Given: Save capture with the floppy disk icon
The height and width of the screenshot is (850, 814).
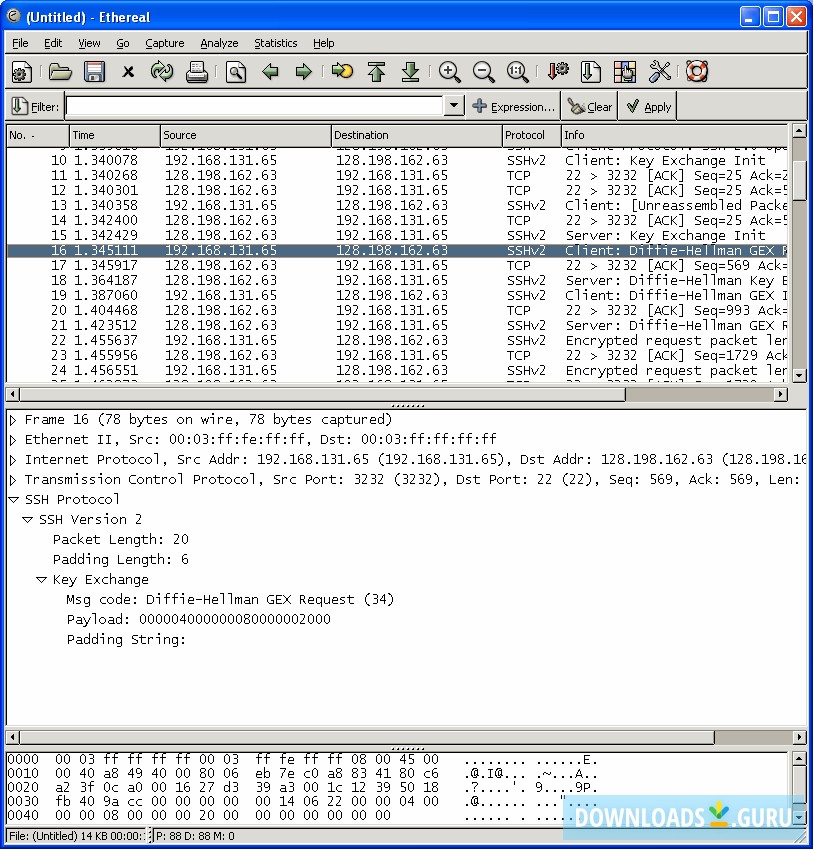Looking at the screenshot, I should [x=94, y=72].
